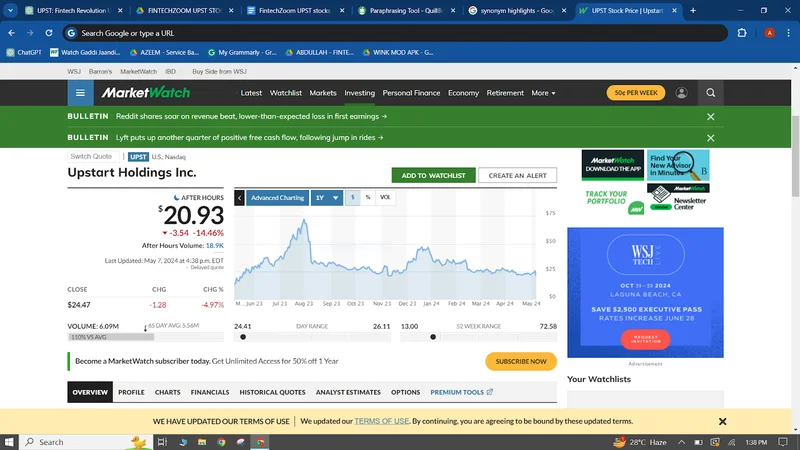Open the Lyft bulletin headline link
Screen dimensions: 800x450
click(249, 138)
